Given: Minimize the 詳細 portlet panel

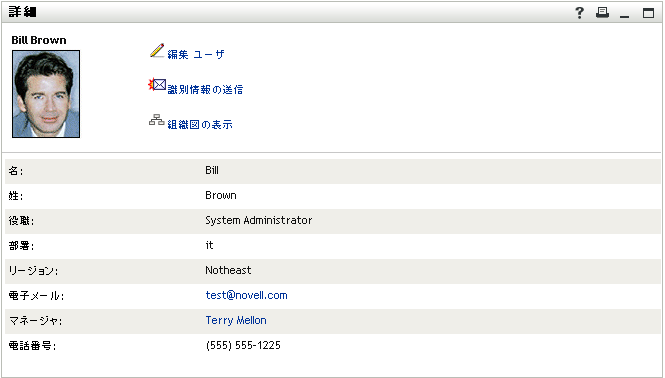Looking at the screenshot, I should coord(624,17).
